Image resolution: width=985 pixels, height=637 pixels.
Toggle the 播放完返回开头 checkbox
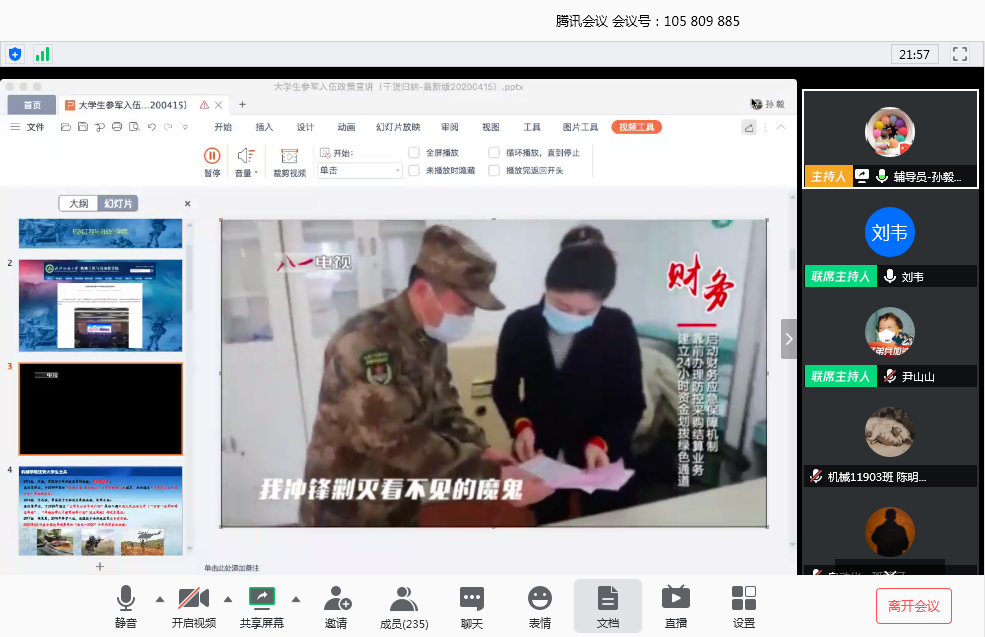[x=494, y=171]
